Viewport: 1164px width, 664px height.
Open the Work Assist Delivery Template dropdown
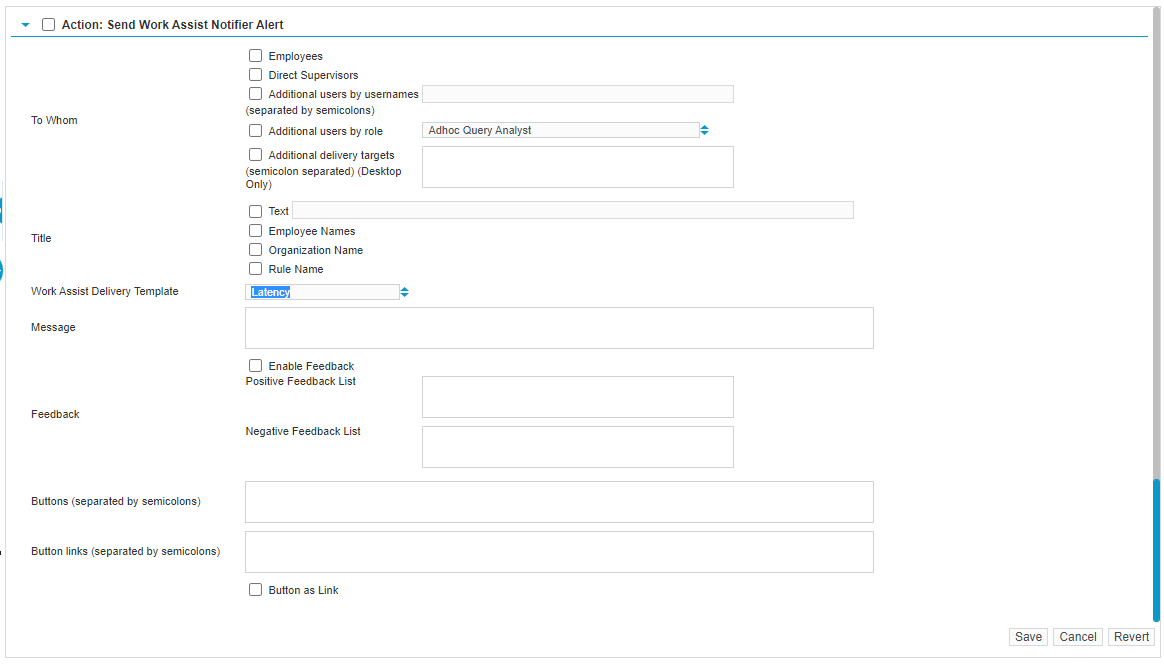tap(327, 292)
